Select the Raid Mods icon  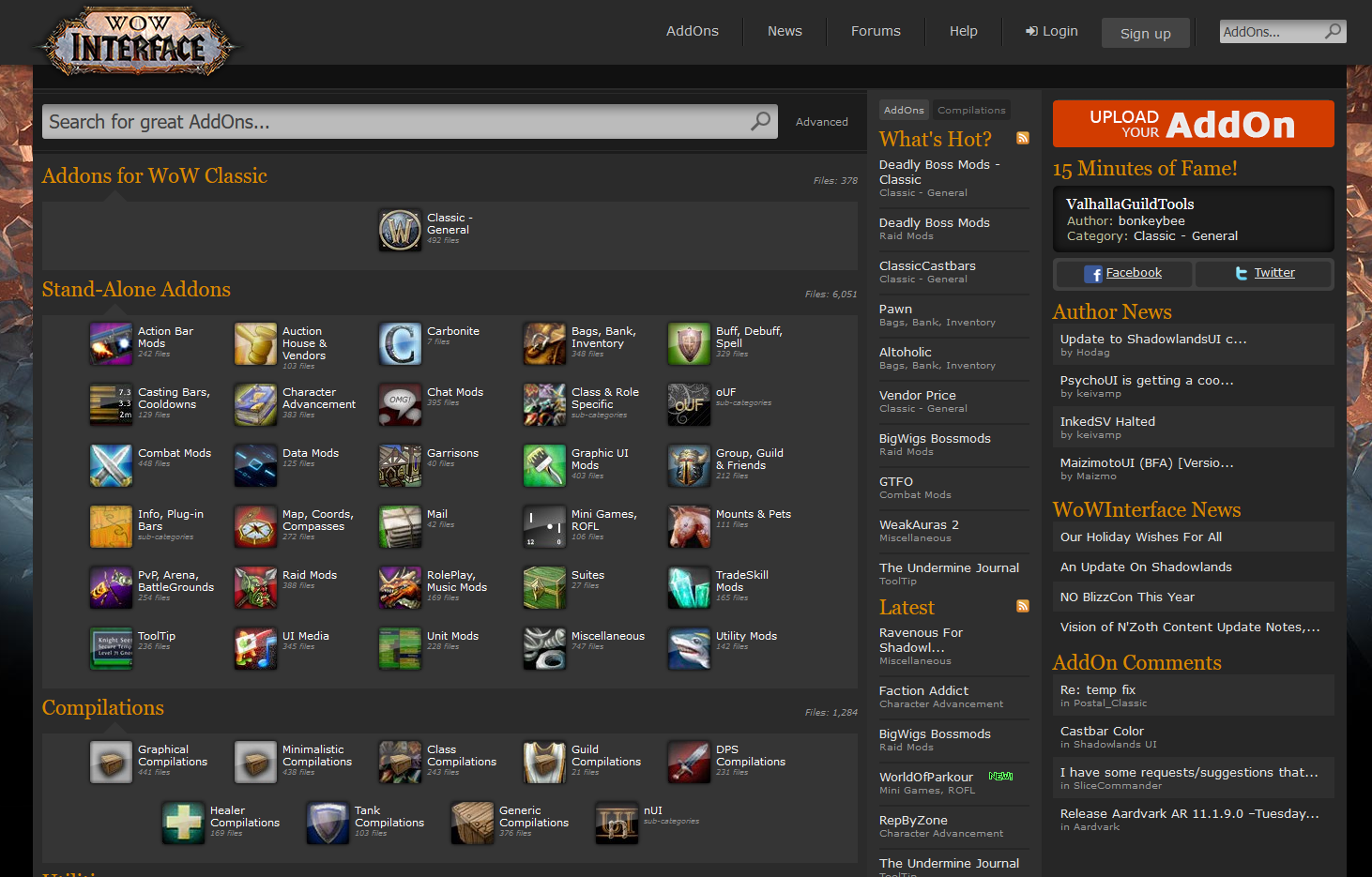pyautogui.click(x=255, y=587)
